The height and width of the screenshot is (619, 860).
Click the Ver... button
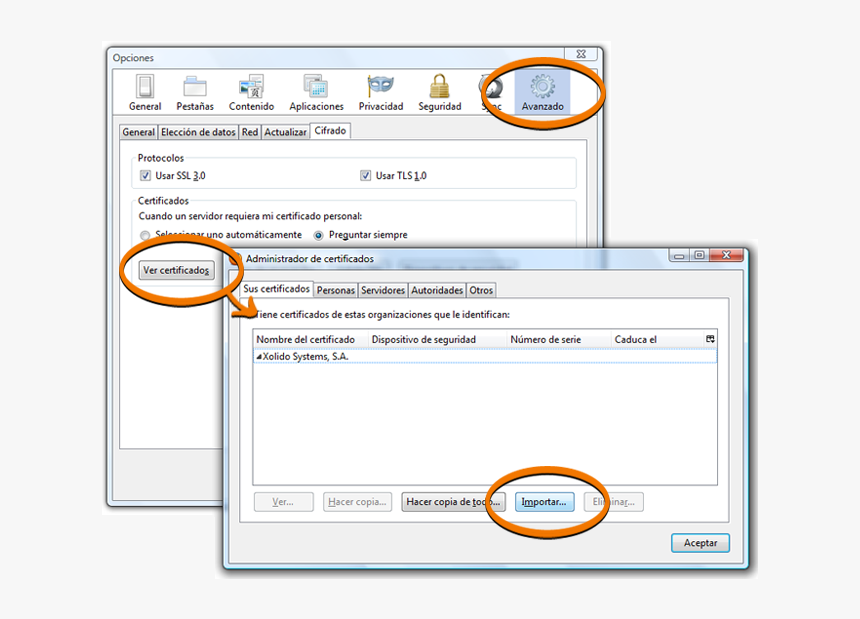(x=283, y=502)
